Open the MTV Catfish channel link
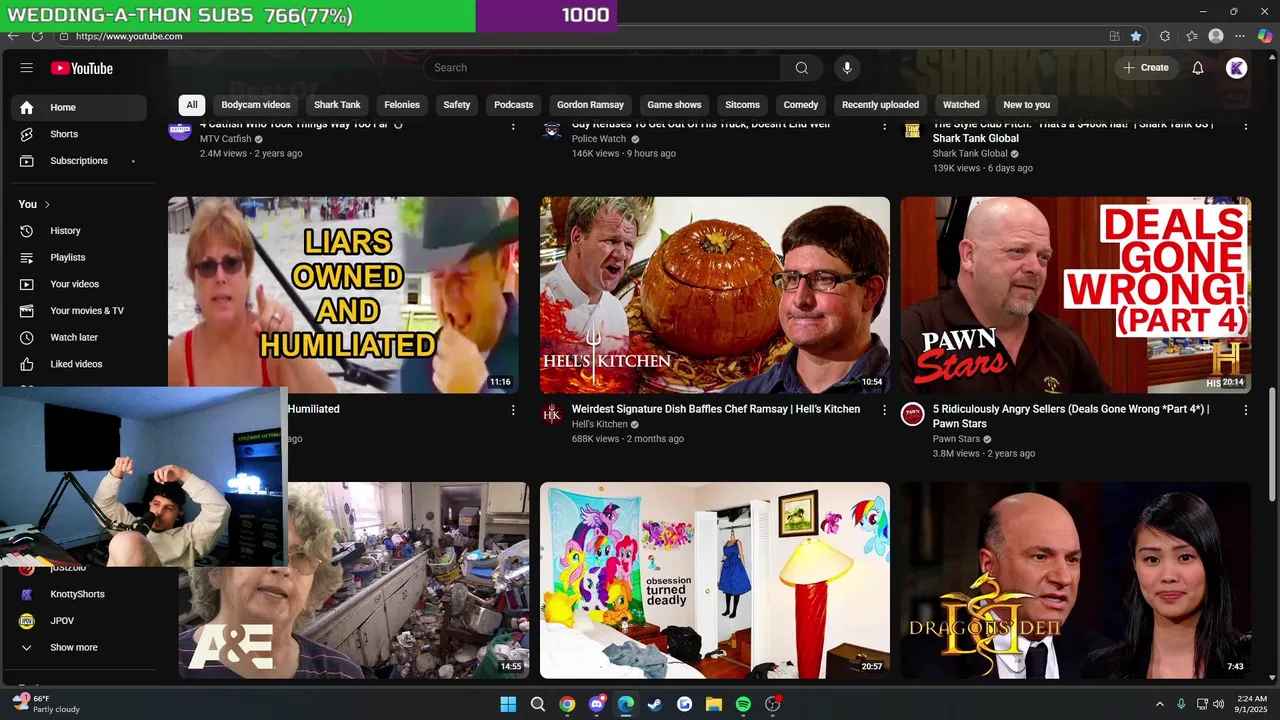This screenshot has height=720, width=1280. click(226, 139)
